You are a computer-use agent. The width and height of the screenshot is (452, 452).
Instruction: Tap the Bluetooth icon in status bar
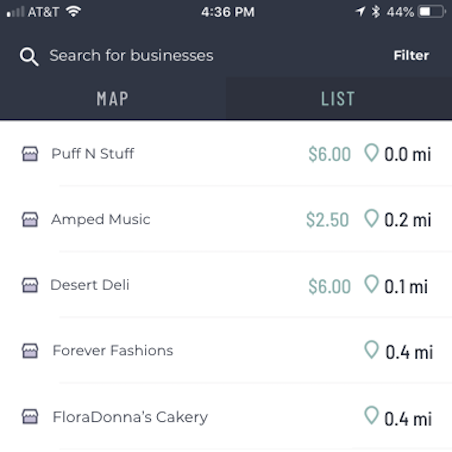pyautogui.click(x=376, y=12)
